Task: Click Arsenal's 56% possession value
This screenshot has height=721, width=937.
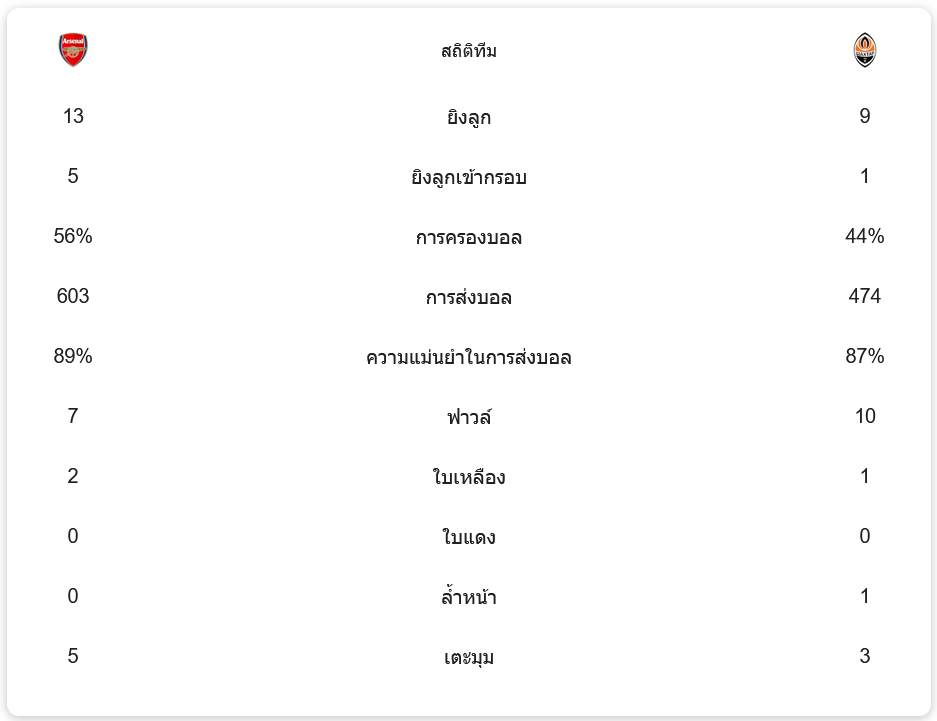Action: pyautogui.click(x=73, y=236)
